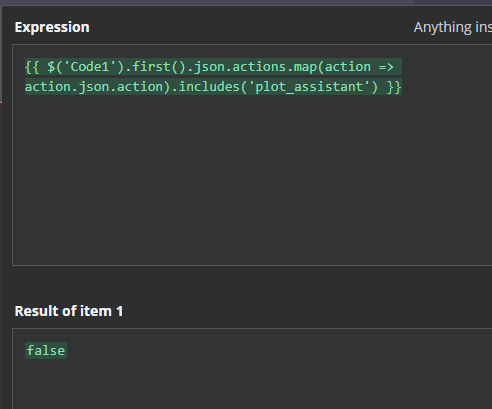
Task: Click the space between the expression and result panels
Action: click(x=252, y=283)
